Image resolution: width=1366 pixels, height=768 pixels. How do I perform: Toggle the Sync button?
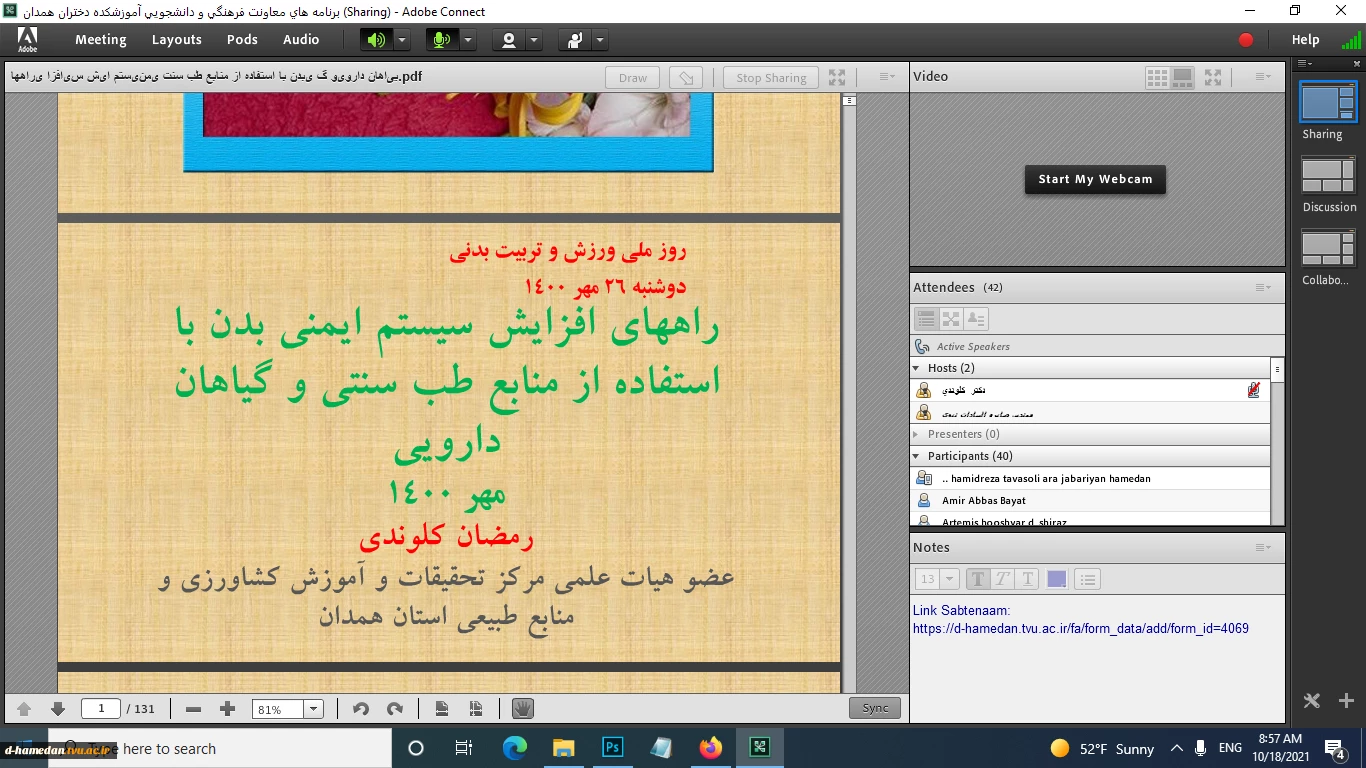point(875,708)
